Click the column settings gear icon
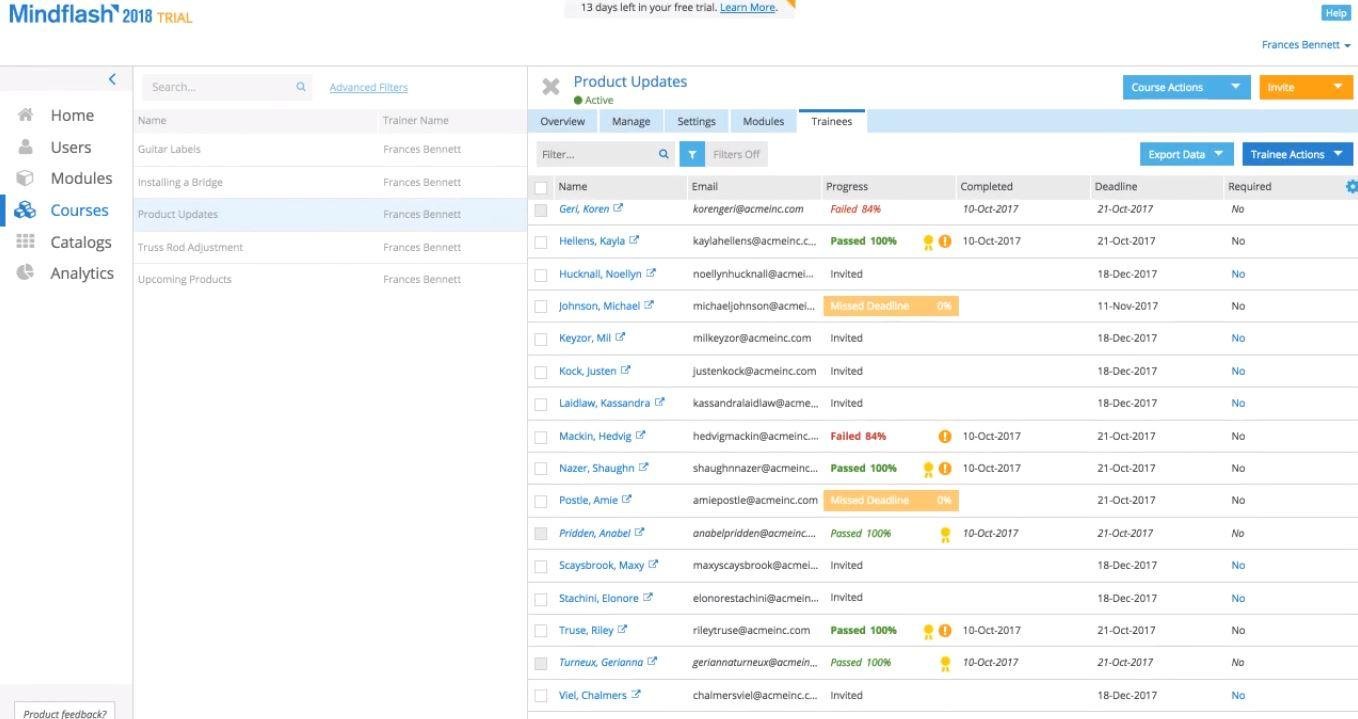The height and width of the screenshot is (719, 1358). coord(1352,186)
